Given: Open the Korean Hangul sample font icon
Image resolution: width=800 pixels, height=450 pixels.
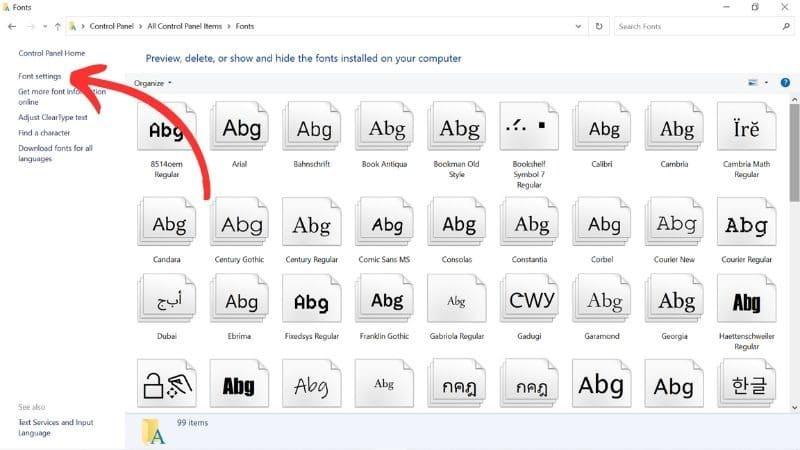Looking at the screenshot, I should [747, 383].
